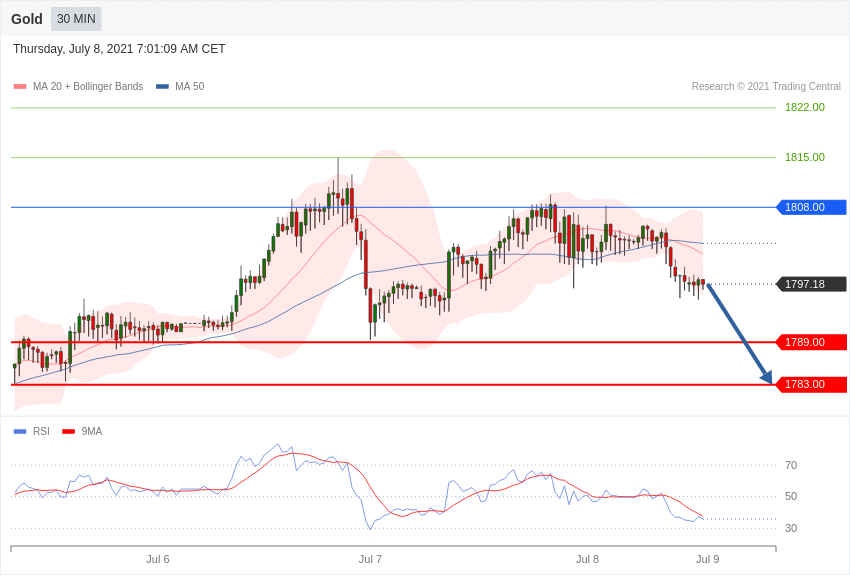Click the 1789.00 red support tag

812,342
